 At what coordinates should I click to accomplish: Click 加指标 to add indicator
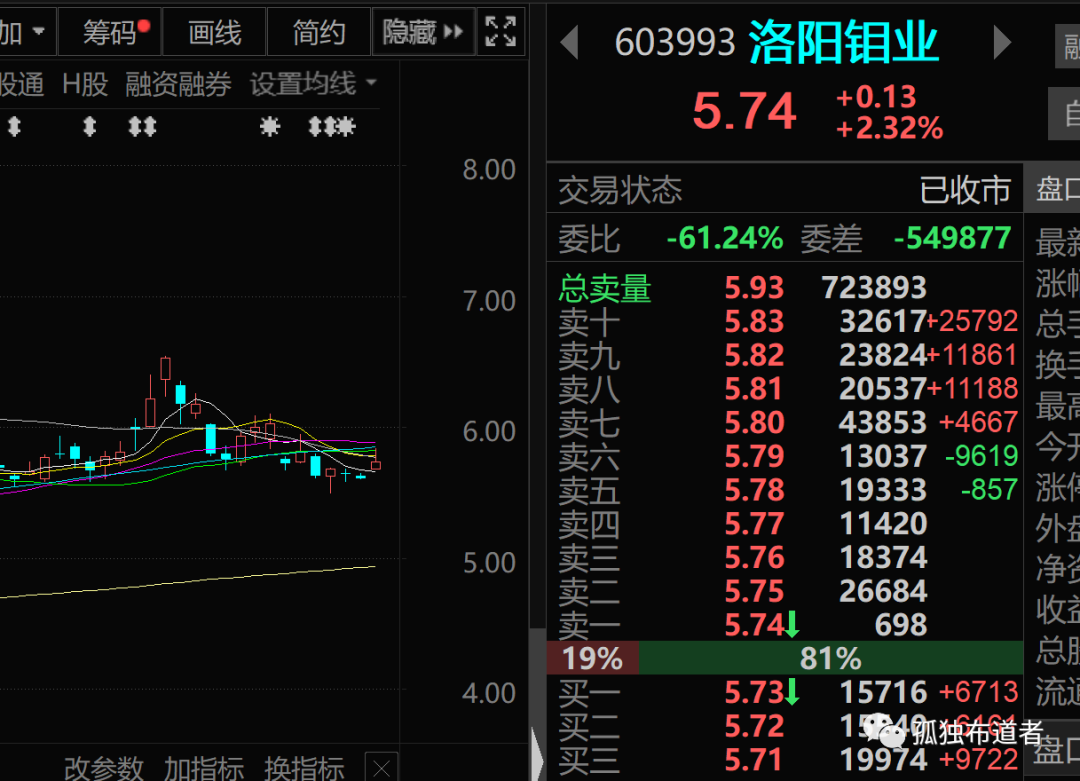[x=204, y=768]
